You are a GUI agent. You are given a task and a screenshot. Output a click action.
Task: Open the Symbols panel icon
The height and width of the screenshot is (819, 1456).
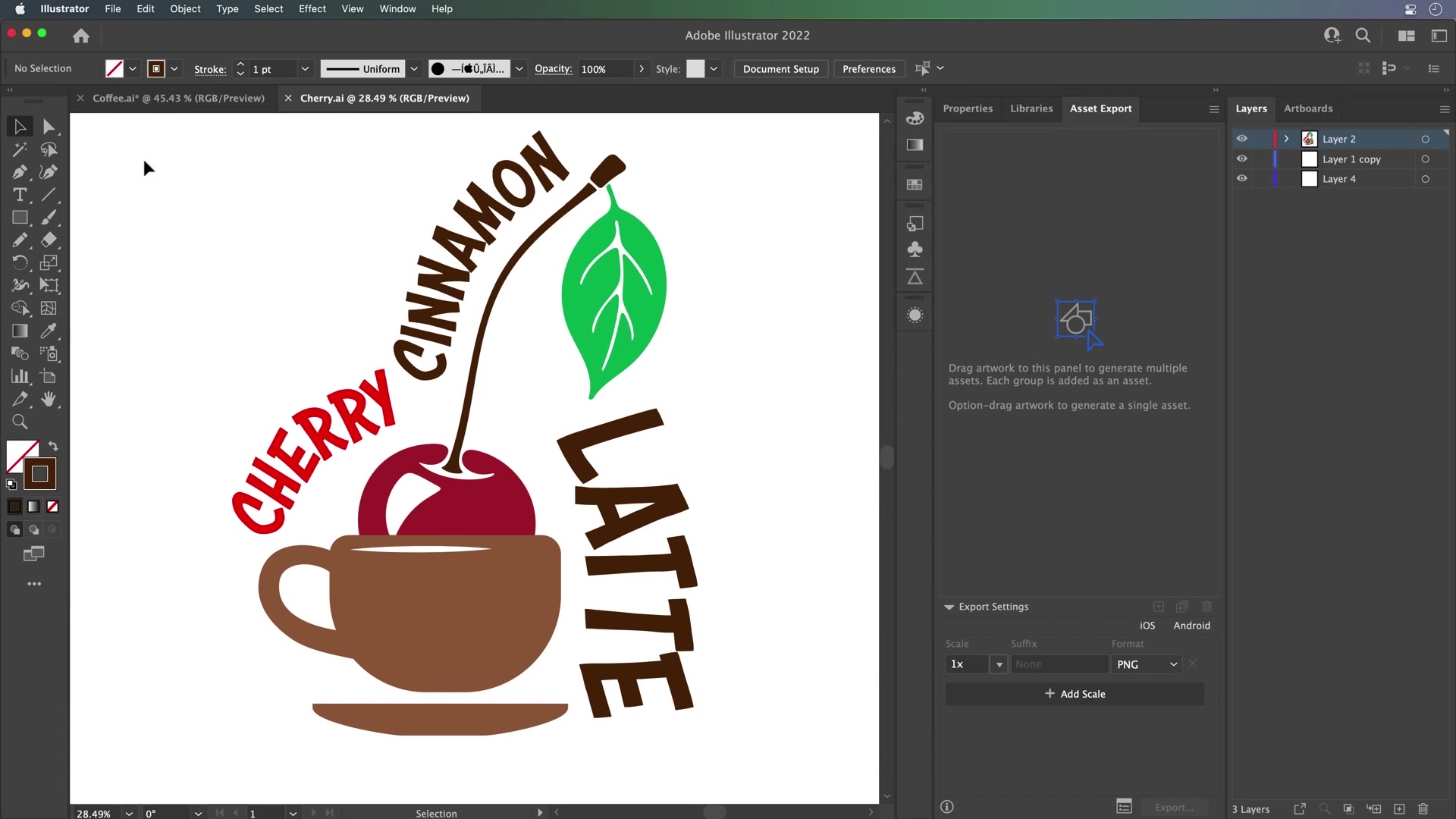point(915,249)
